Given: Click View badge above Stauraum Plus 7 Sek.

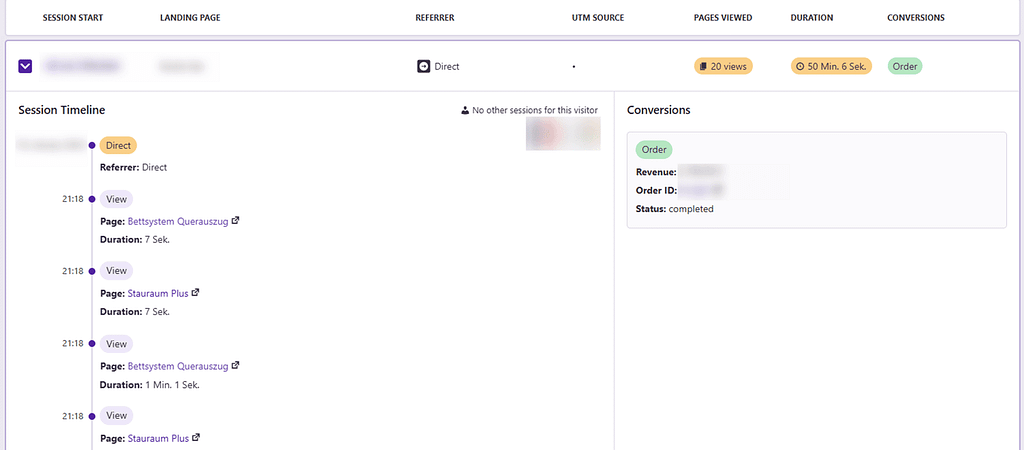Looking at the screenshot, I should pyautogui.click(x=116, y=271).
